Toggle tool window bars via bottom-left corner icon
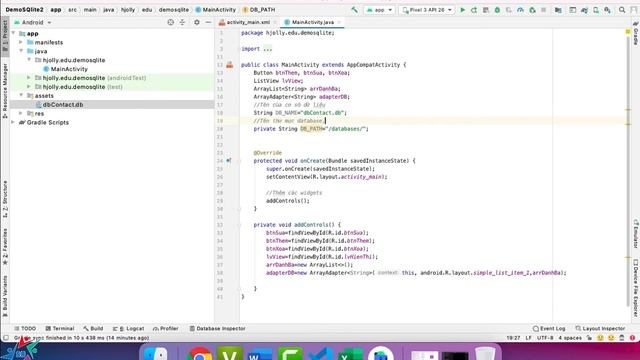The height and width of the screenshot is (360, 640). click(x=6, y=338)
